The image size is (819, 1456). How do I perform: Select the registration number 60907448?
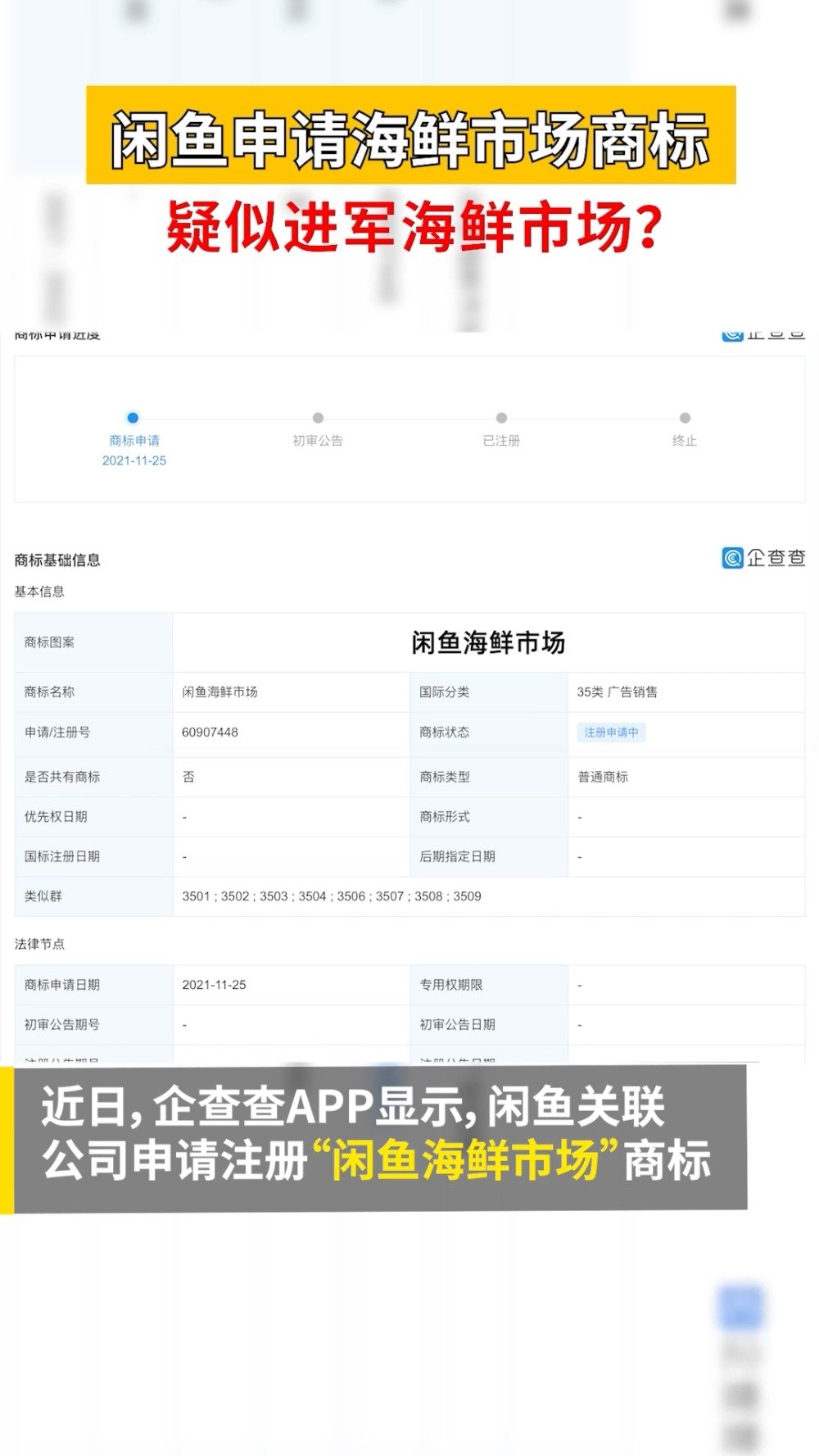(x=210, y=733)
